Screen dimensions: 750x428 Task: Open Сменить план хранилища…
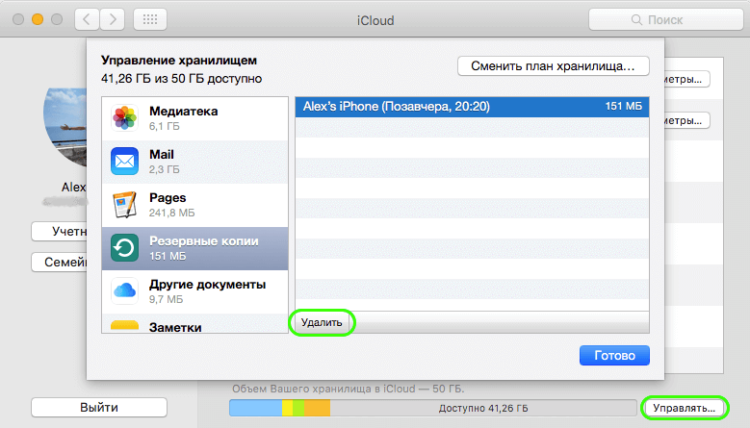point(553,66)
